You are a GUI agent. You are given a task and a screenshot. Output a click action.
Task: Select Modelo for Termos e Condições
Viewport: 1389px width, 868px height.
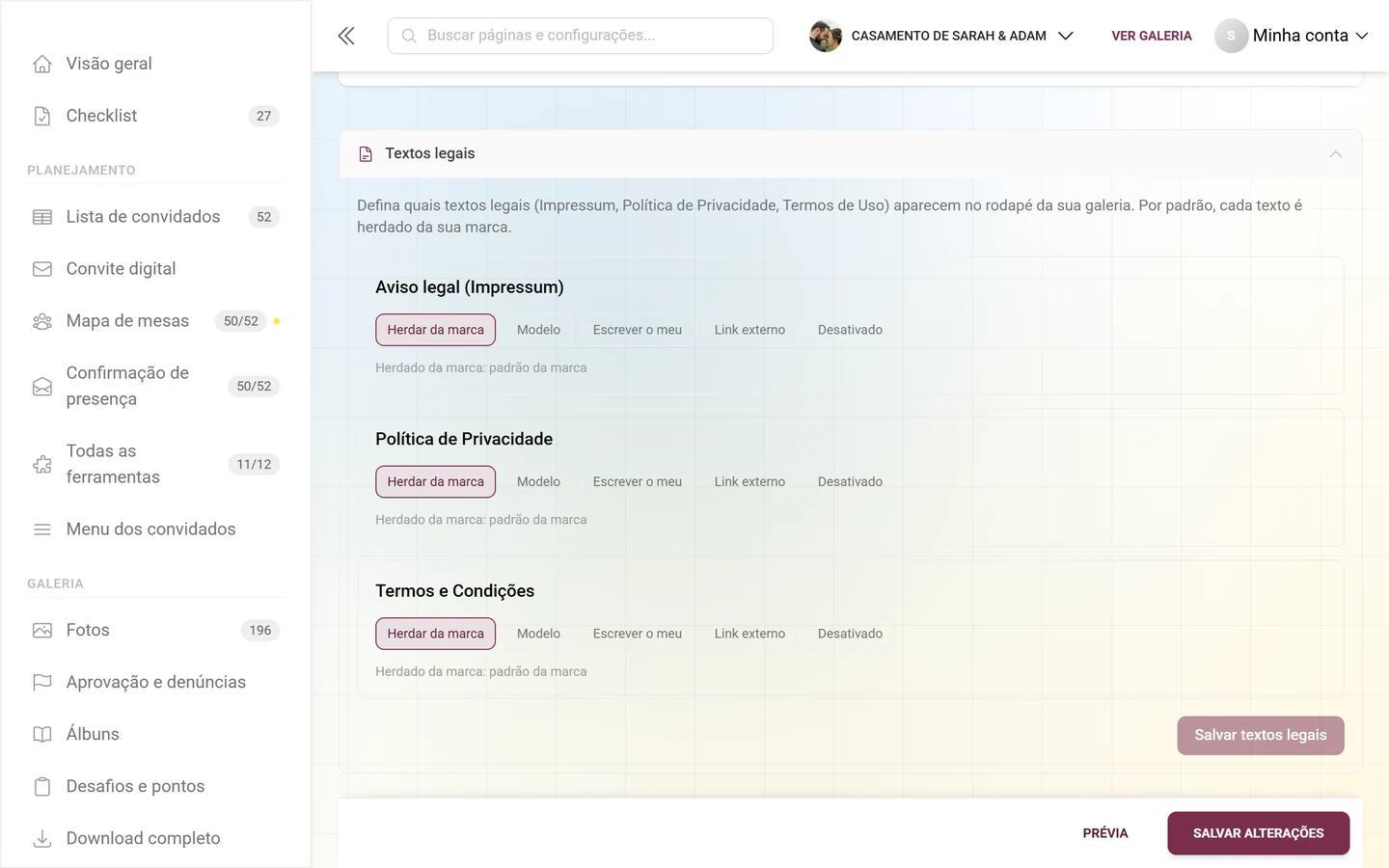[538, 634]
